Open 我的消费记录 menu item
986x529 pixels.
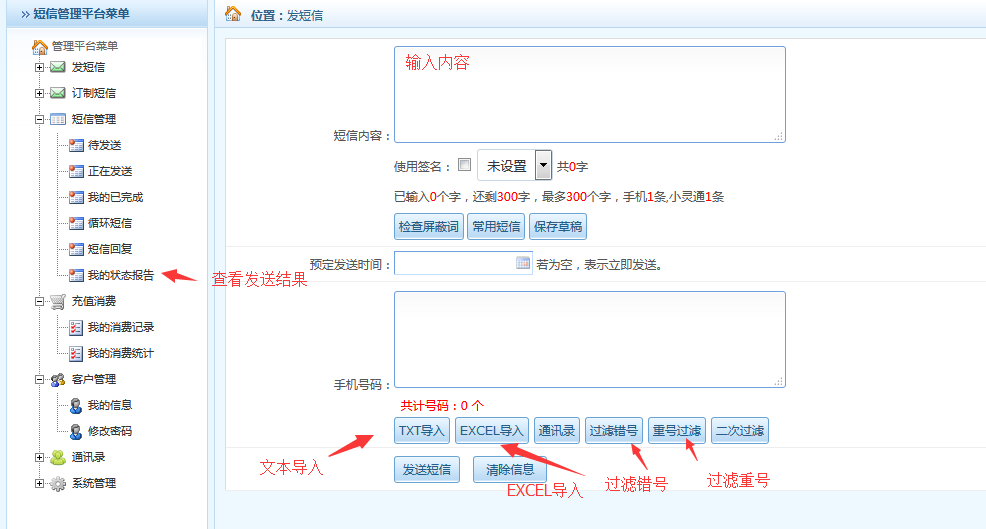pyautogui.click(x=121, y=327)
